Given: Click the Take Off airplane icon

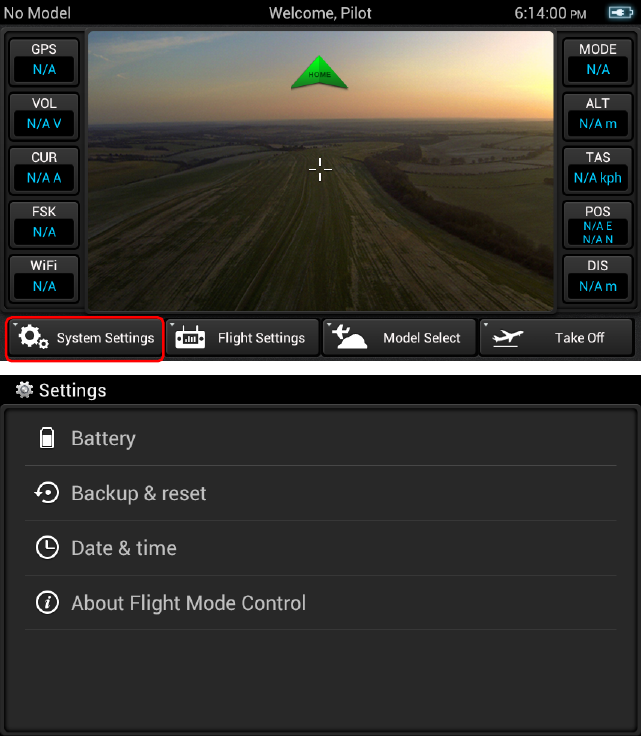Looking at the screenshot, I should tap(508, 337).
